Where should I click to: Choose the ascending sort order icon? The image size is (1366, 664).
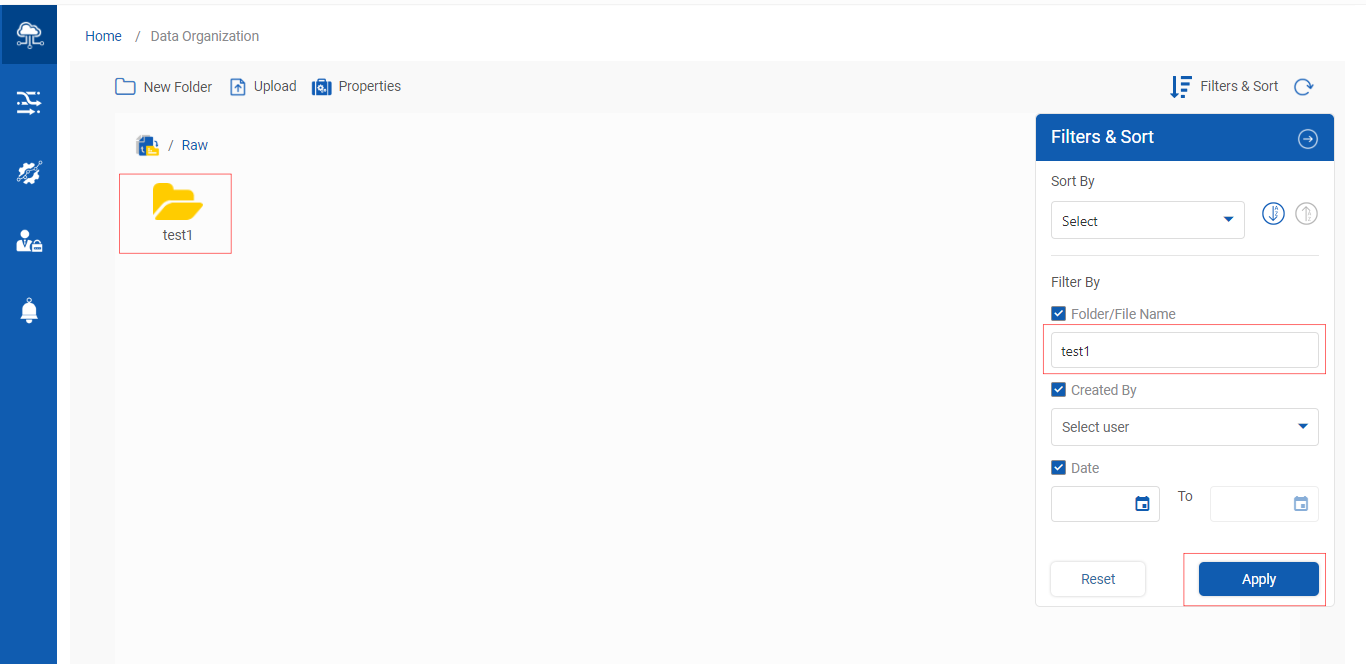click(x=1306, y=213)
